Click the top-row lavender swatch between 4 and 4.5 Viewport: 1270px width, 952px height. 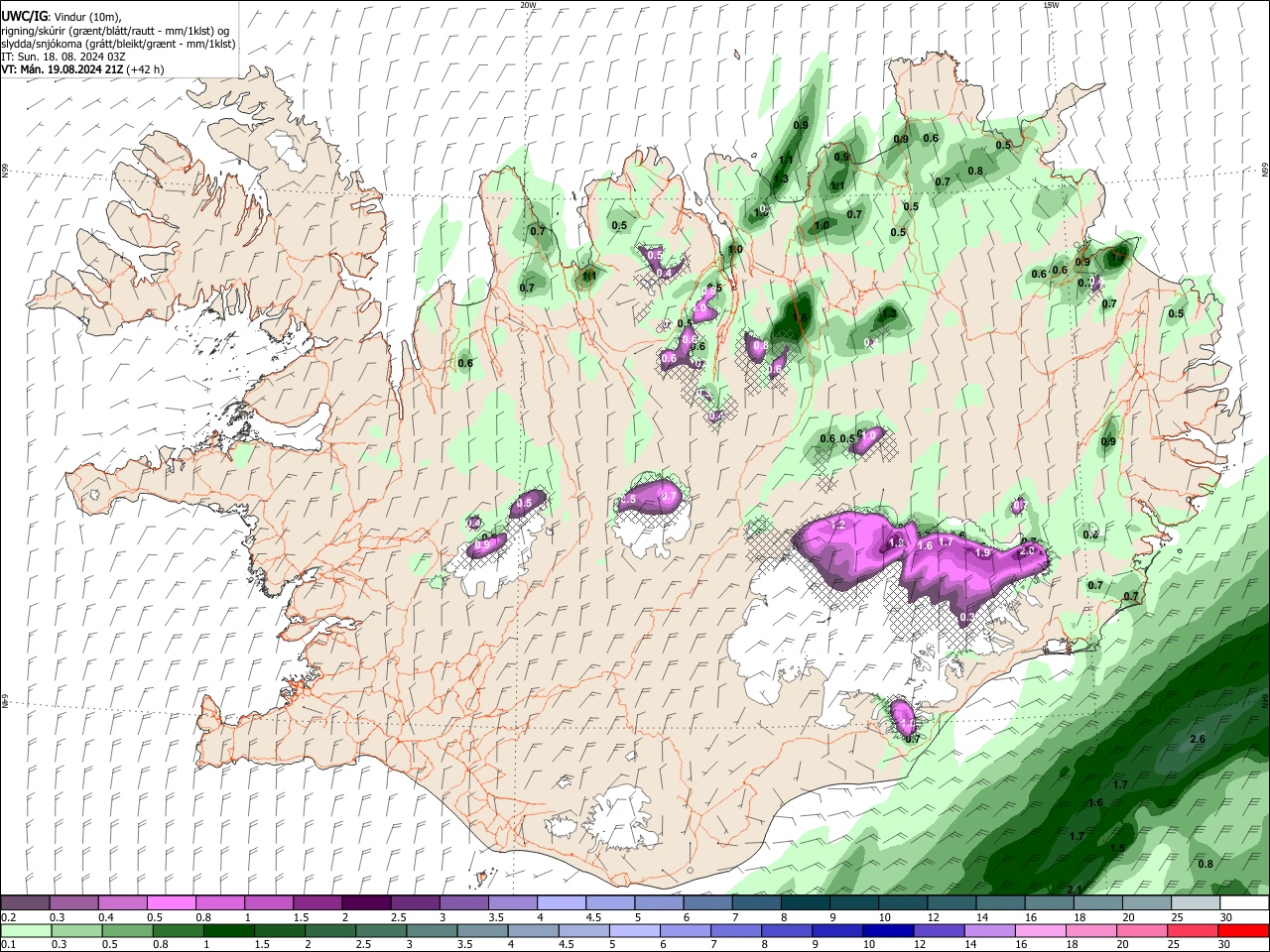[x=560, y=902]
